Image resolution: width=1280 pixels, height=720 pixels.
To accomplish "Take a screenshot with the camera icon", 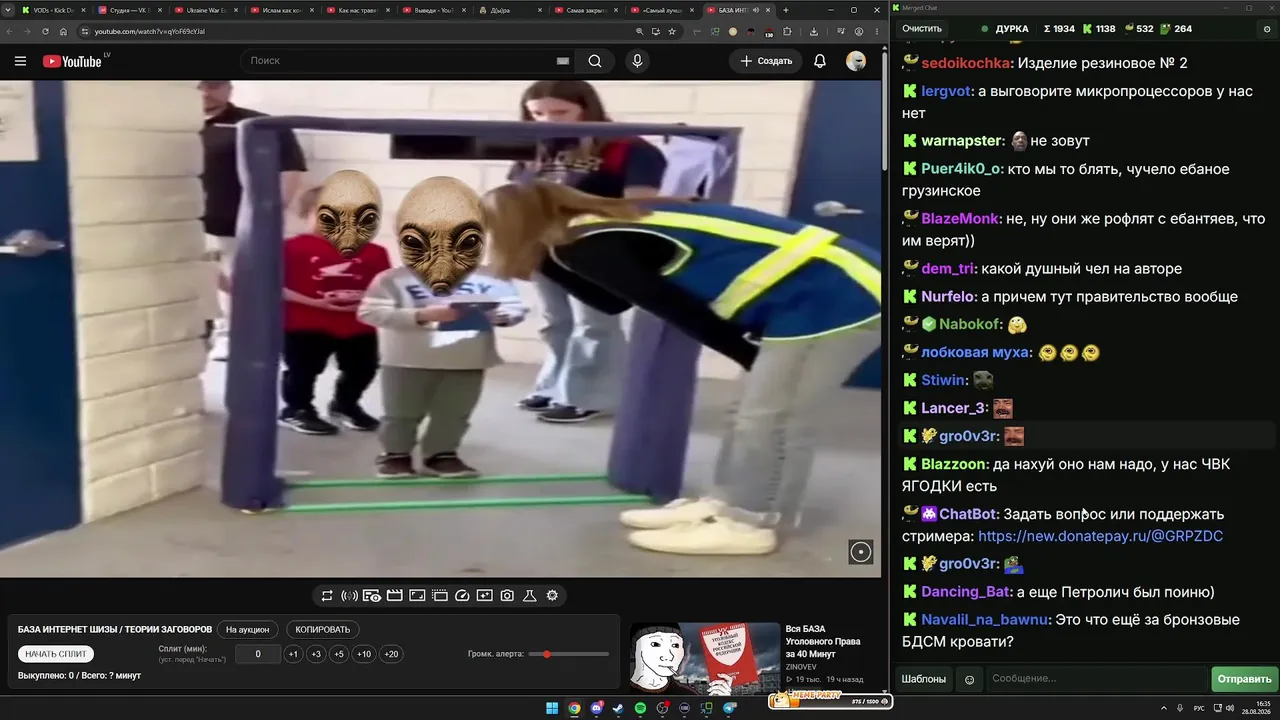I will tap(507, 596).
